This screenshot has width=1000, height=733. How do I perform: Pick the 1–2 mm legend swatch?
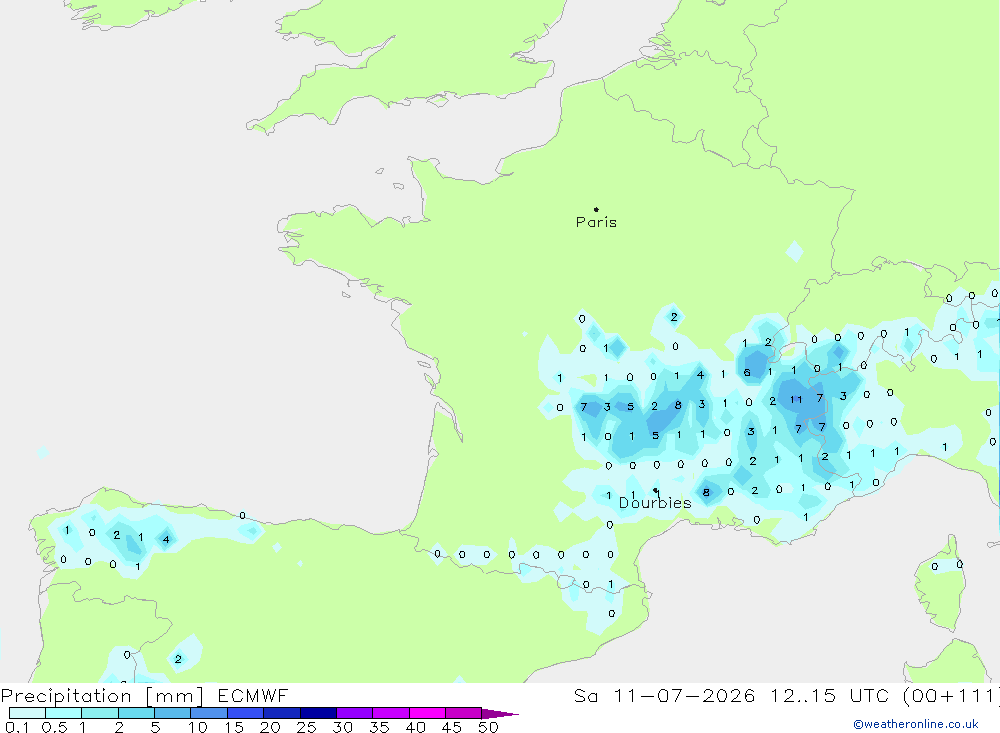100,713
